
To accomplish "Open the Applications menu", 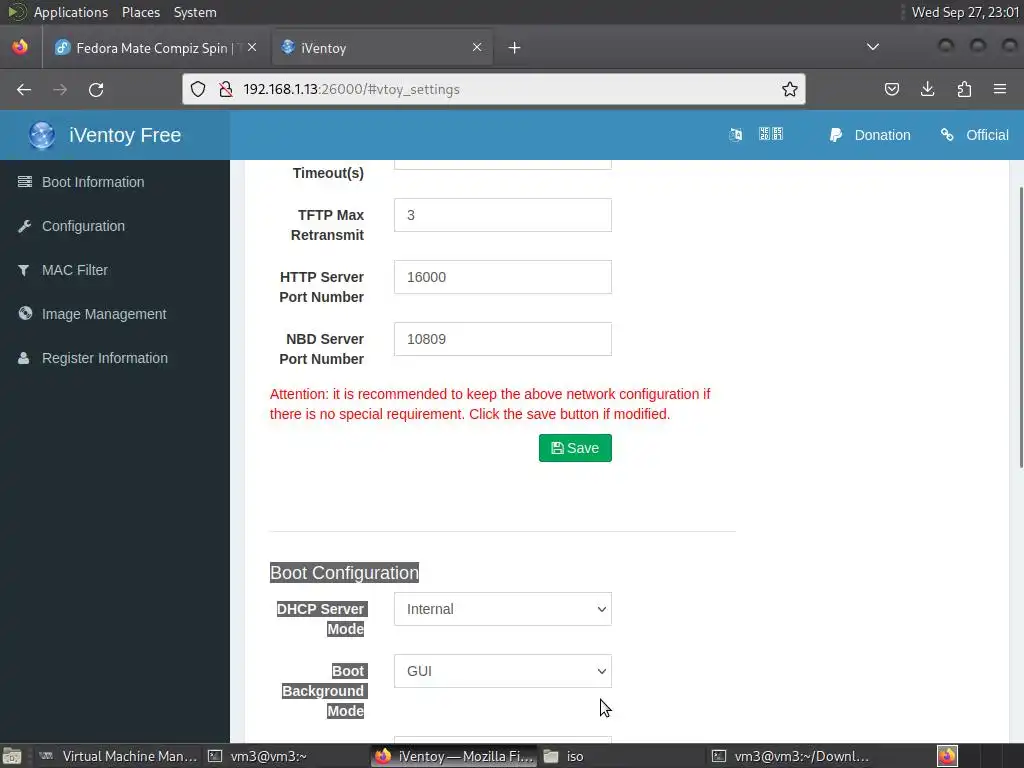I will point(71,12).
